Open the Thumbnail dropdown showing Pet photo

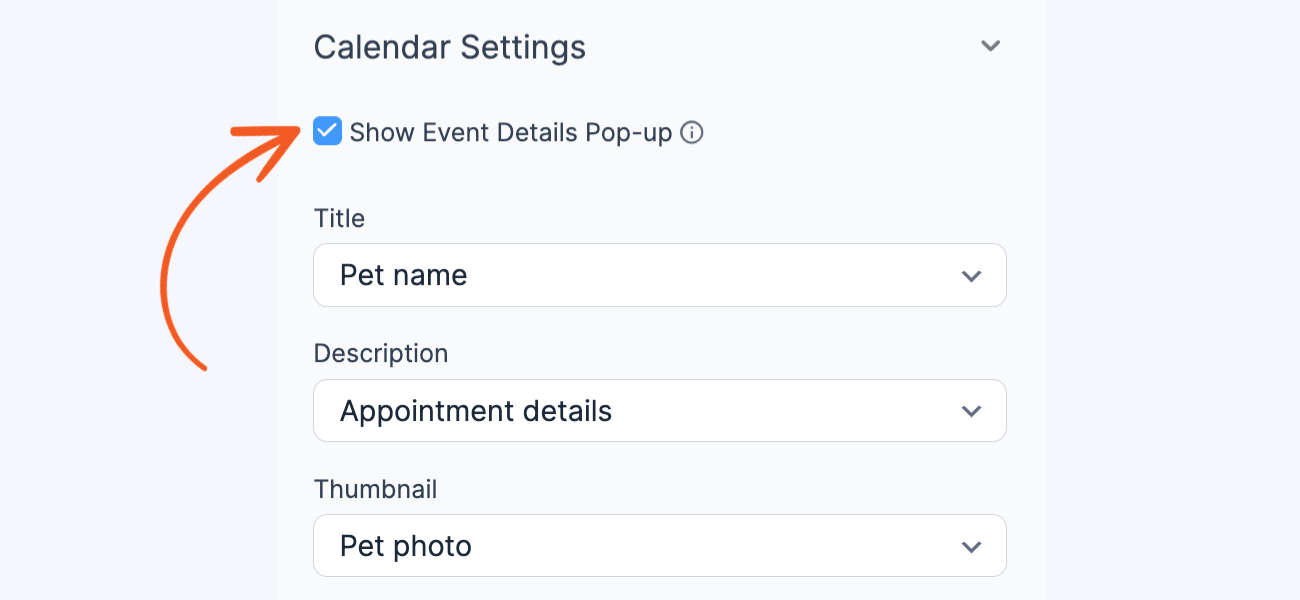tap(660, 546)
